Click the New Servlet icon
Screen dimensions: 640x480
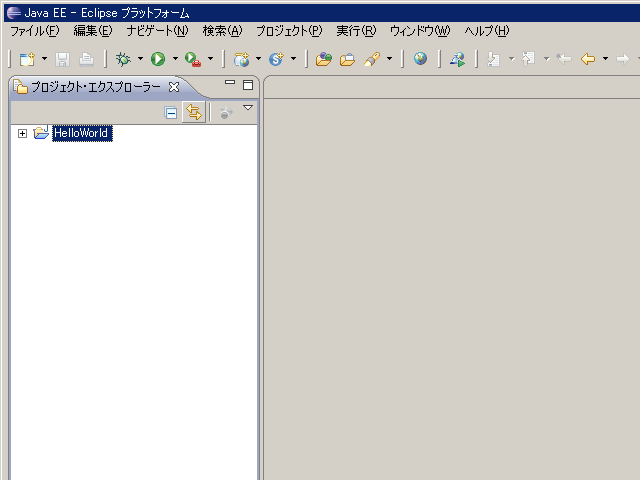pyautogui.click(x=276, y=59)
